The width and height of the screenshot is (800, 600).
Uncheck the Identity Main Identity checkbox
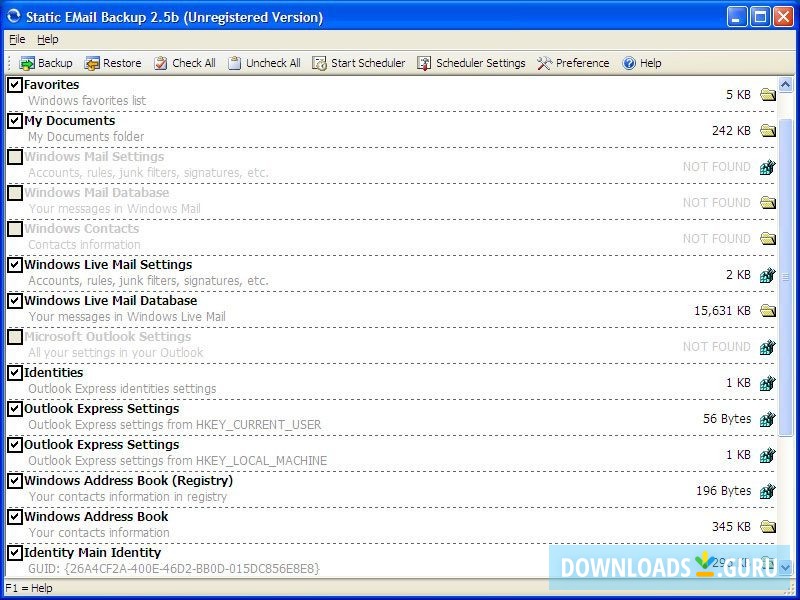coord(15,553)
